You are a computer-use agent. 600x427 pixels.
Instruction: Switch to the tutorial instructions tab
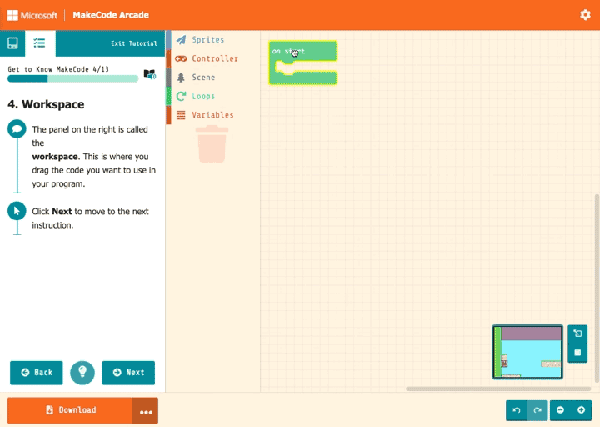(40, 43)
